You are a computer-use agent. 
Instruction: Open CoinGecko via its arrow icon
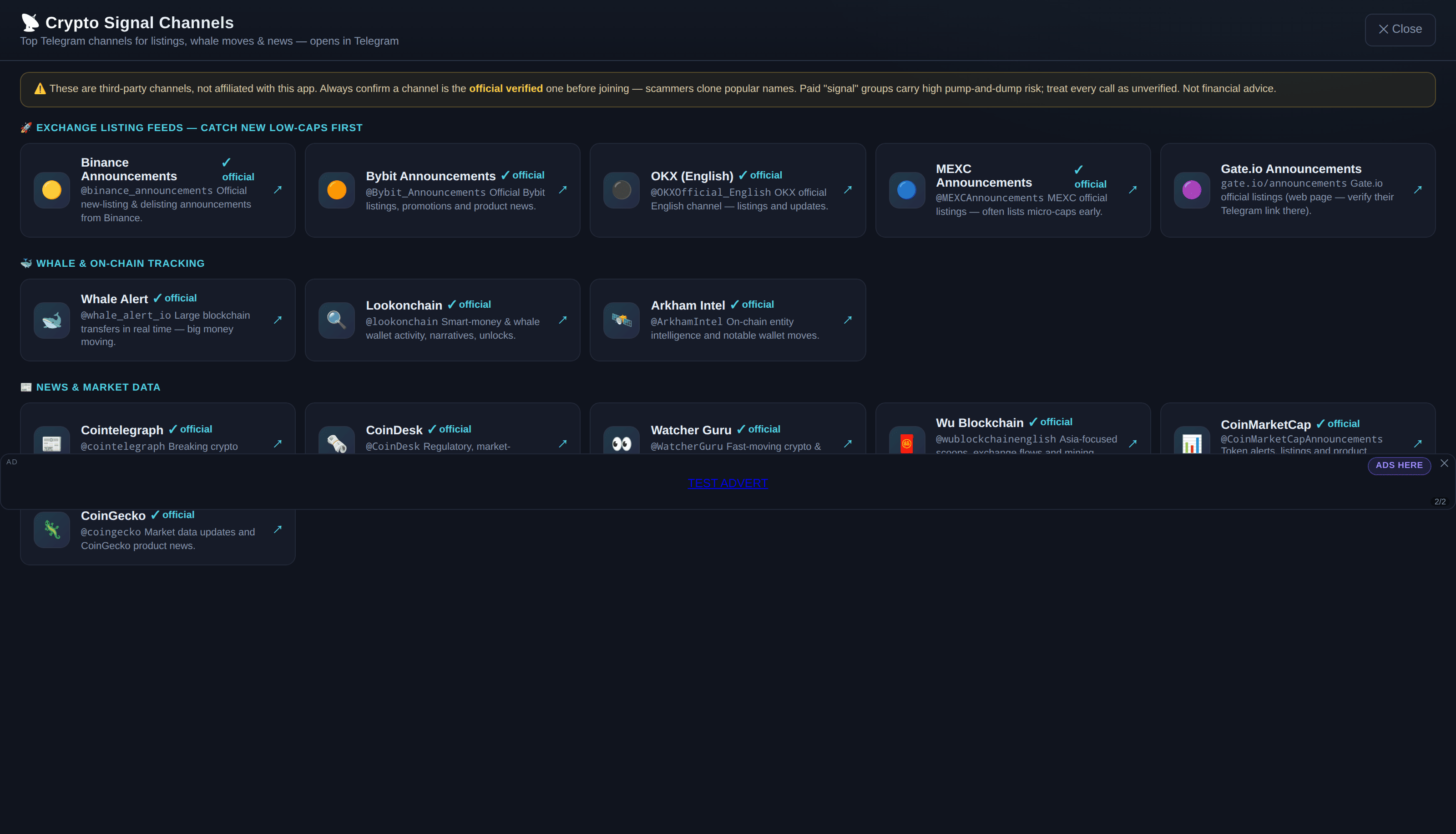278,529
